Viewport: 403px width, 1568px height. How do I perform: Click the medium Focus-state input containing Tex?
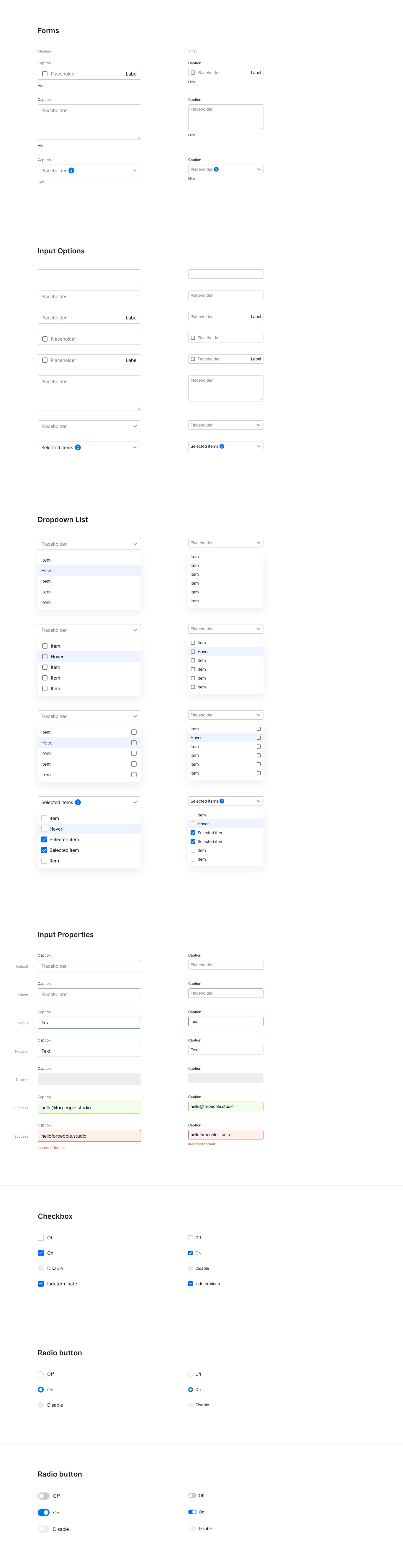point(89,1023)
